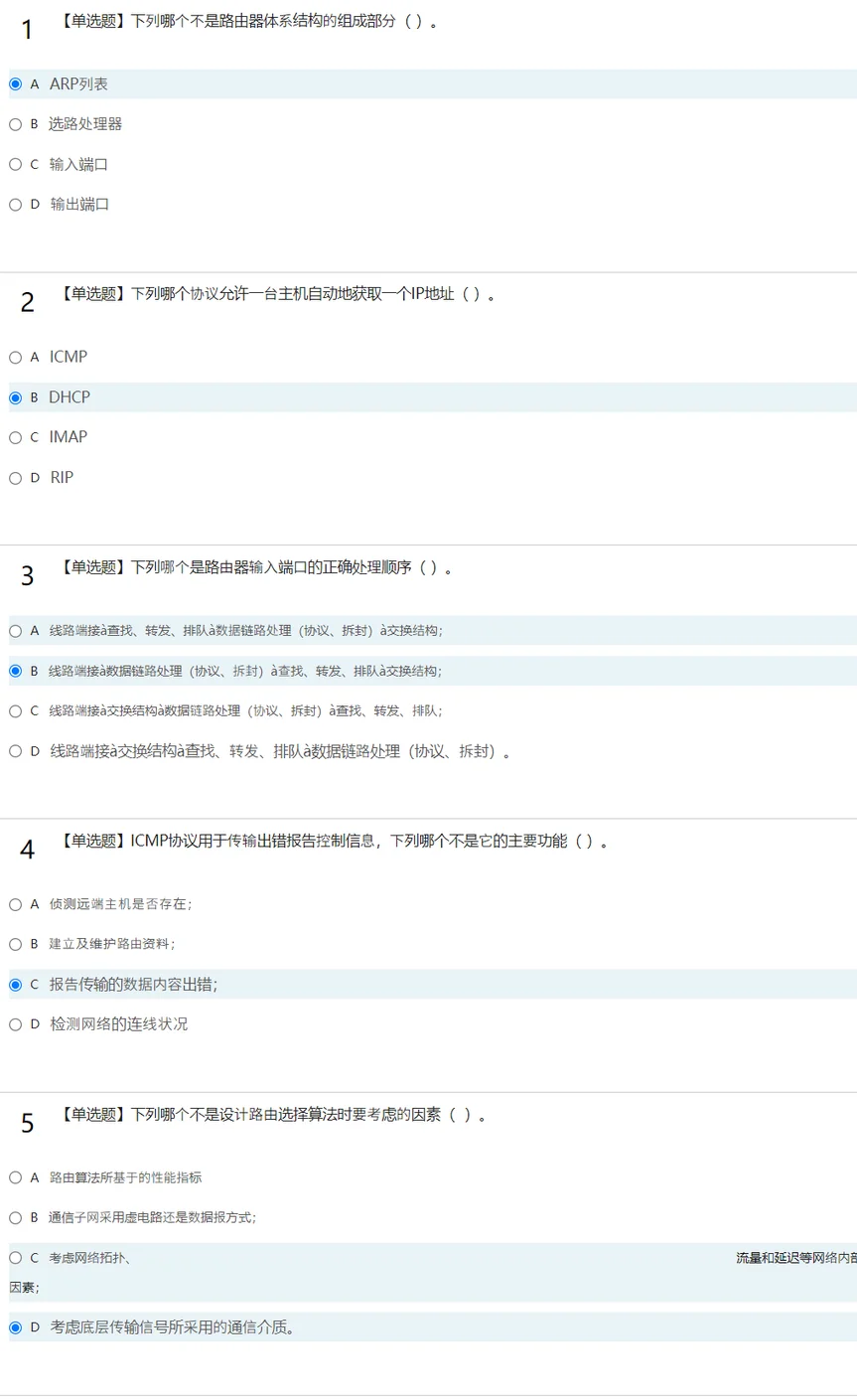Select option A ARP列表 in question 1

15,84
